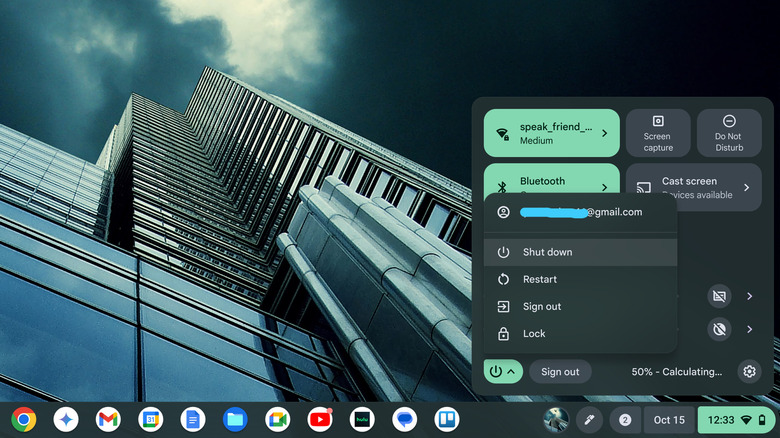Open the Files app
The image size is (780, 438).
click(x=235, y=419)
